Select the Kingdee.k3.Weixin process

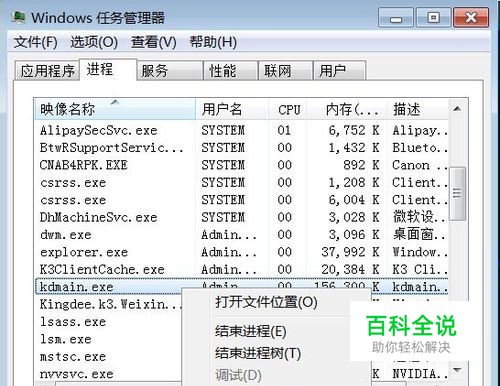108,304
